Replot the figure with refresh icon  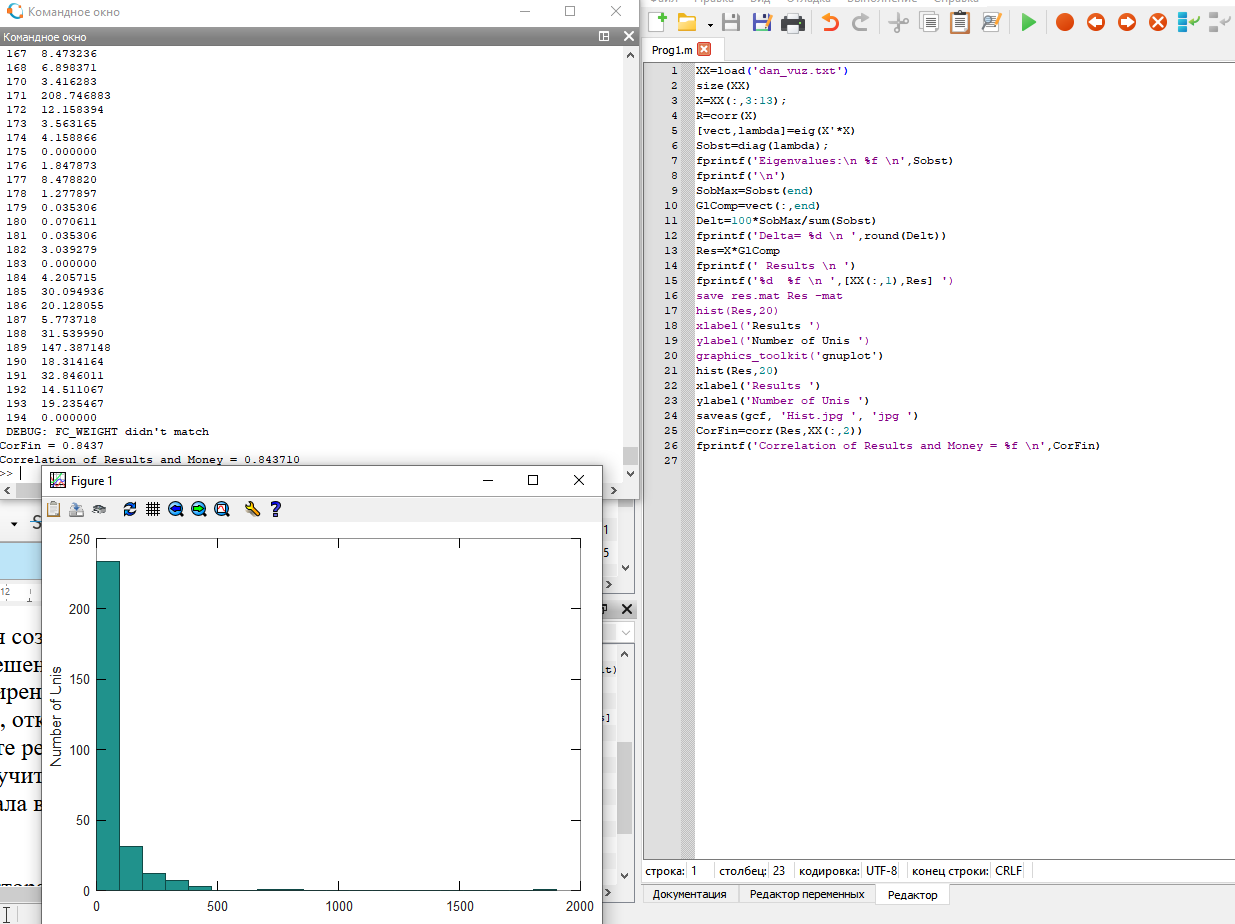(x=130, y=509)
